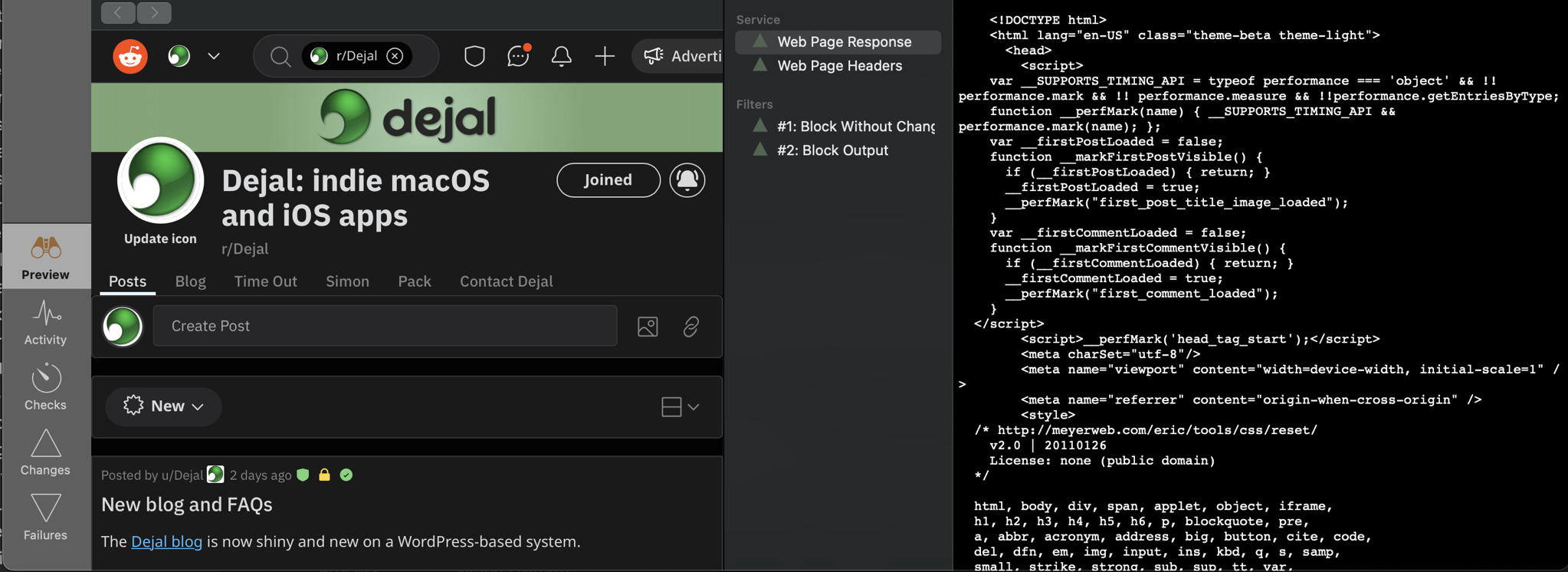Select Web Page Headers service
The width and height of the screenshot is (1568, 572).
(x=838, y=66)
